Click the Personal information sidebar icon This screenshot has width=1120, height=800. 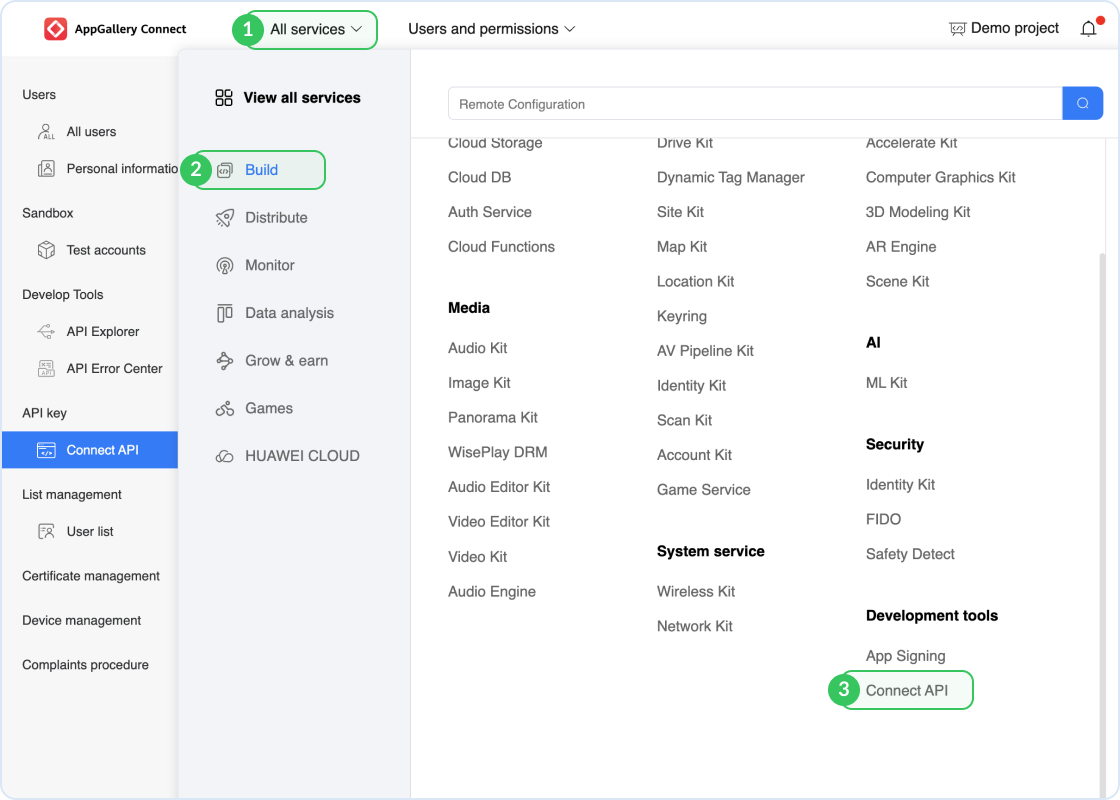[x=46, y=169]
